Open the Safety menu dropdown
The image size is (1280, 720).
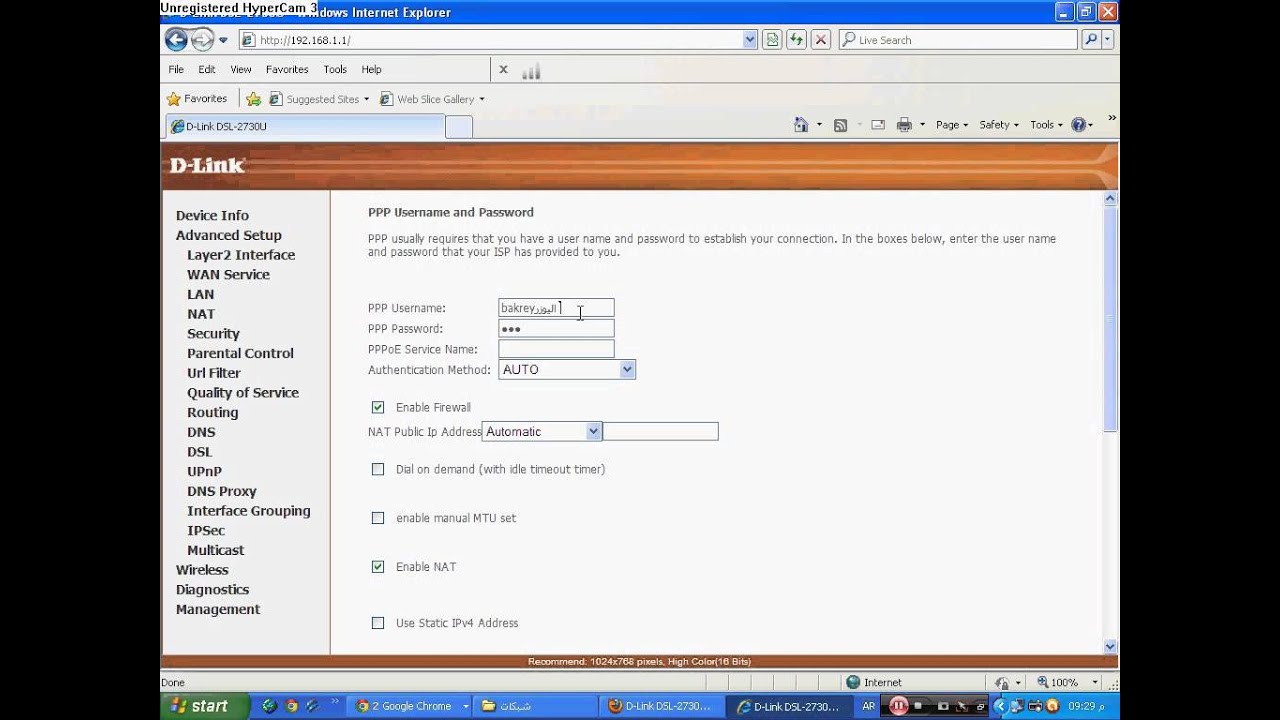(x=999, y=125)
